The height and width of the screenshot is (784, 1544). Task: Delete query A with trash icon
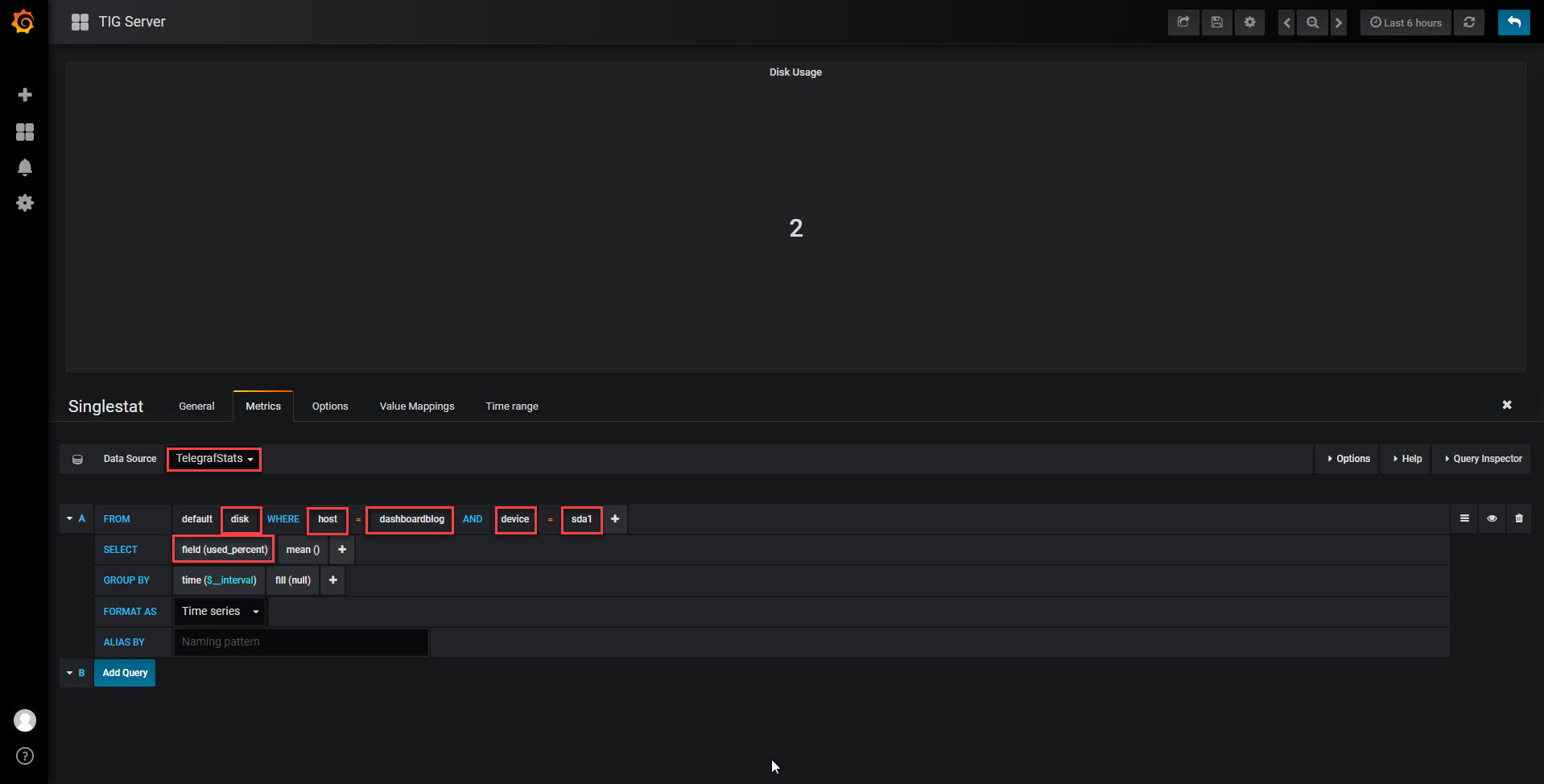1519,518
